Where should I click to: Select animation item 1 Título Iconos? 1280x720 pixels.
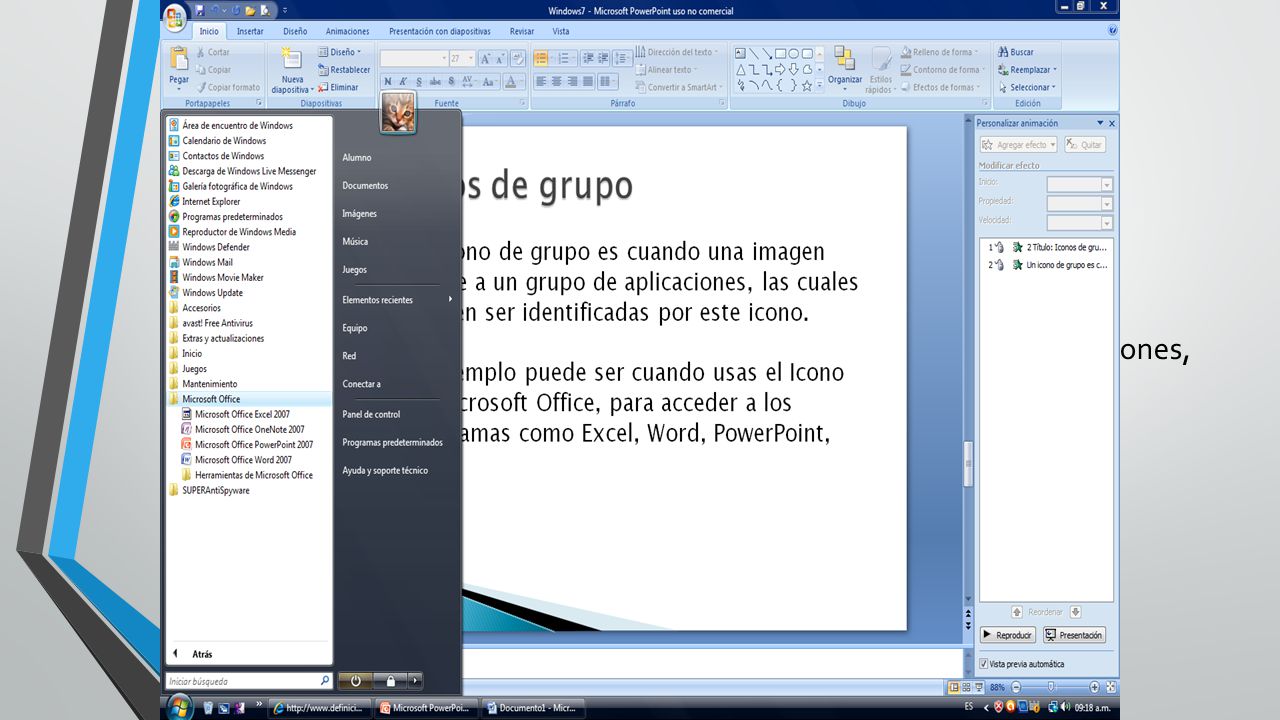tap(1048, 247)
